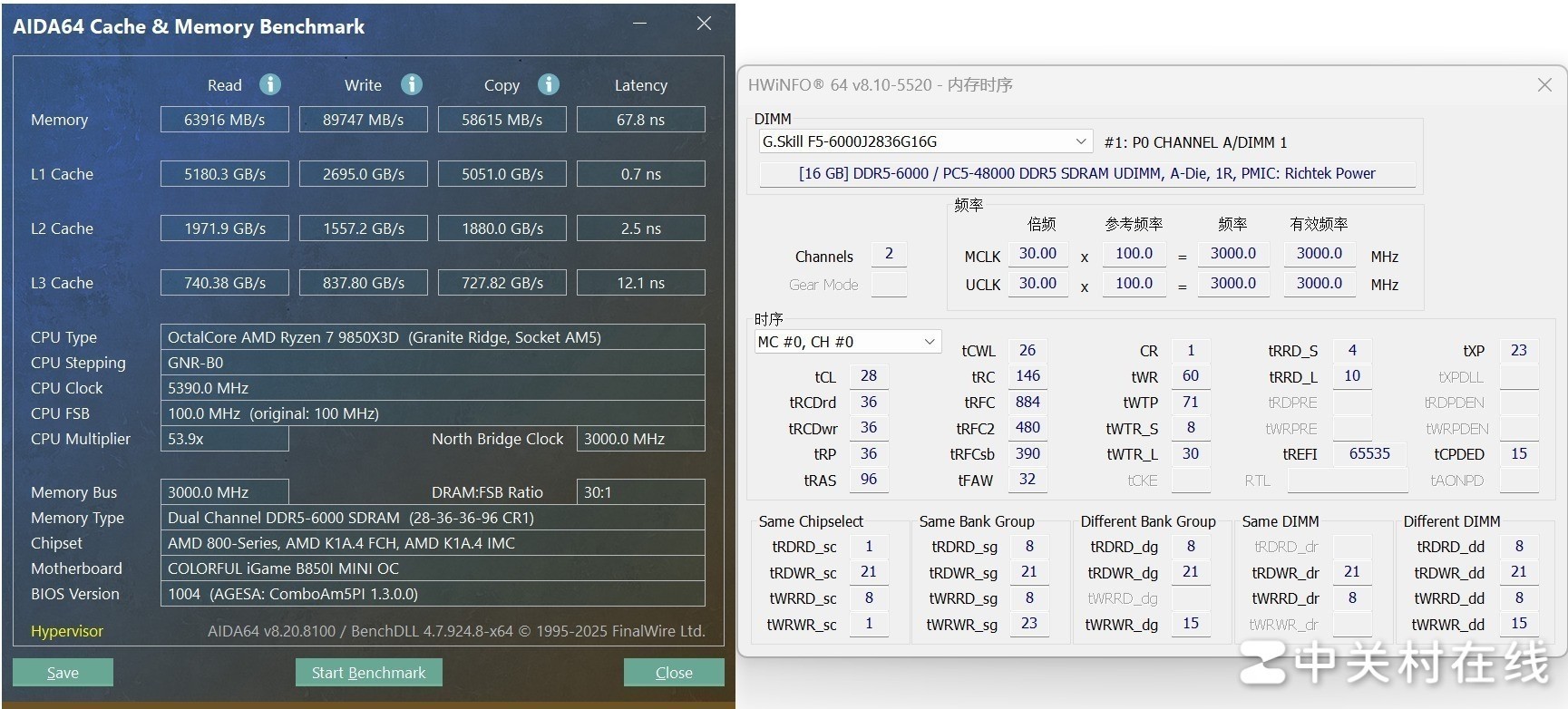The image size is (1568, 709).
Task: Click the tRC timing value 146
Action: [1027, 375]
